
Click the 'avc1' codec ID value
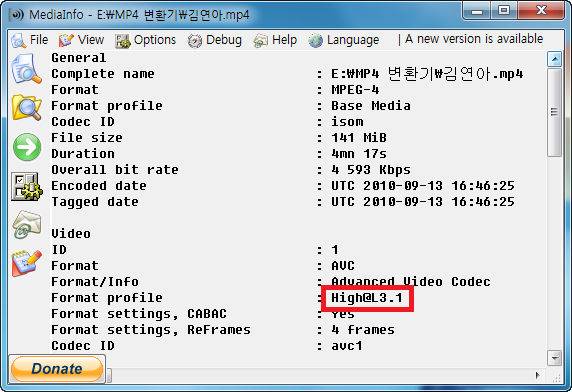click(x=347, y=346)
